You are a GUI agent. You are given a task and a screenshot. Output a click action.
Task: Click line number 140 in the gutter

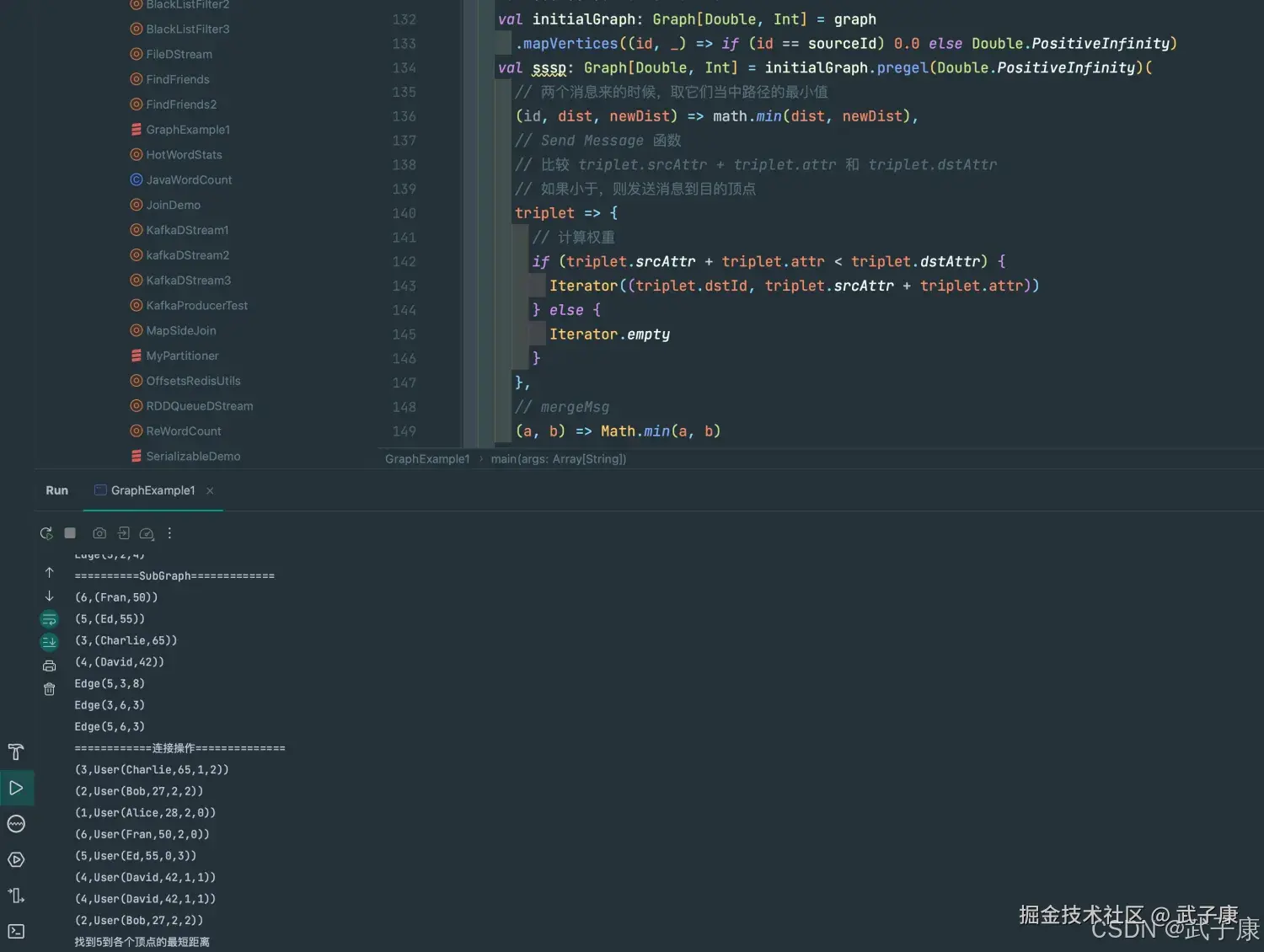pyautogui.click(x=404, y=213)
